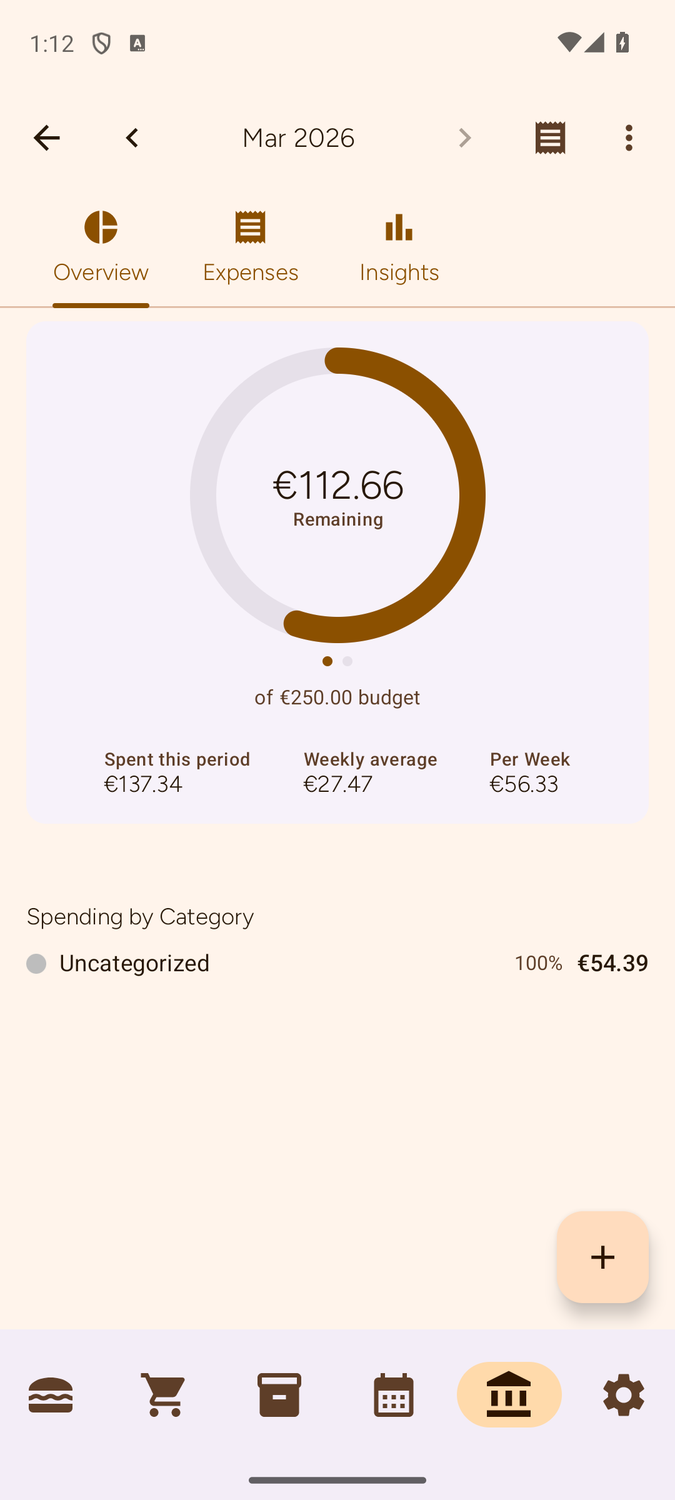
Task: Select the second carousel page dot
Action: (x=347, y=661)
